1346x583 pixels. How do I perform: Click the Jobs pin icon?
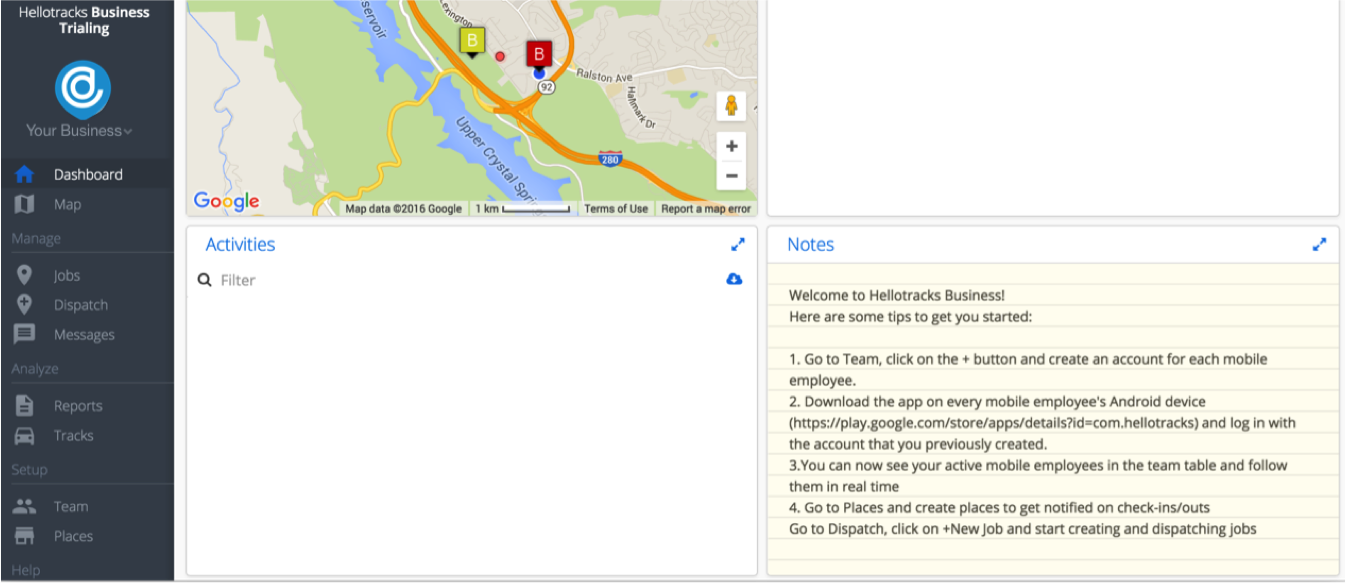[25, 275]
